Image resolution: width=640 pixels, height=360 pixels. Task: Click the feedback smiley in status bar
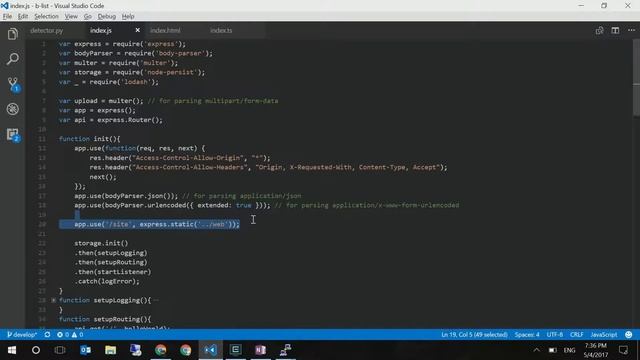[x=629, y=335]
